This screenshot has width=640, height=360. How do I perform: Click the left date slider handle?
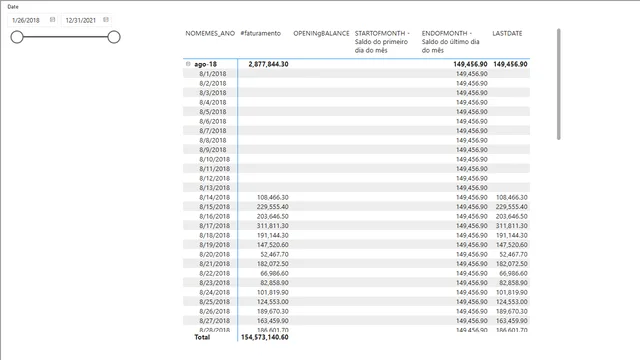[17, 37]
